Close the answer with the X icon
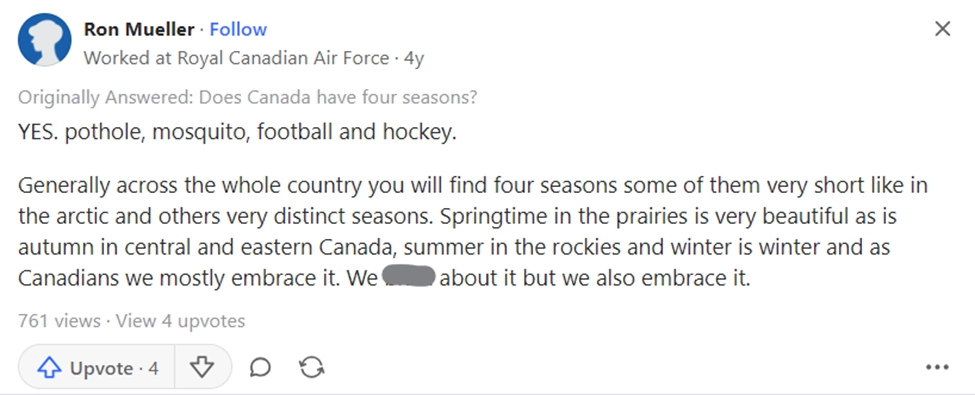The width and height of the screenshot is (975, 395). pyautogui.click(x=943, y=29)
